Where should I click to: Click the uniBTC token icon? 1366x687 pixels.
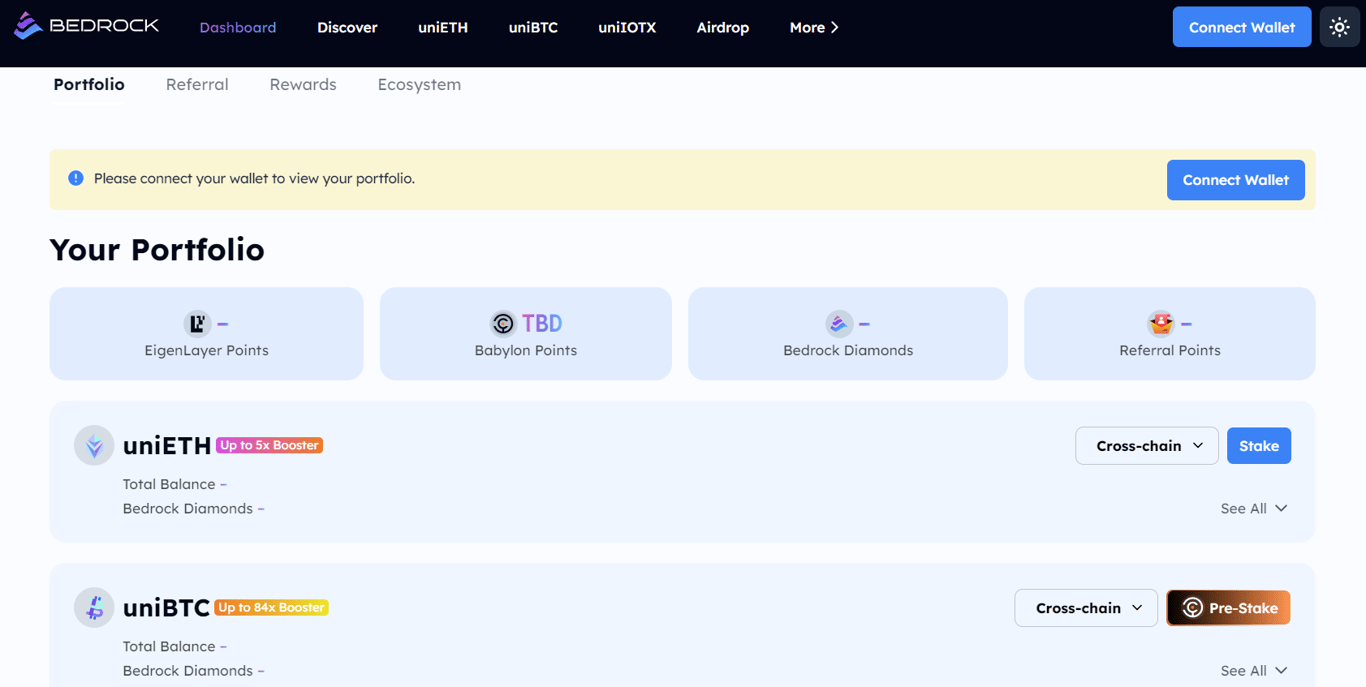tap(94, 608)
